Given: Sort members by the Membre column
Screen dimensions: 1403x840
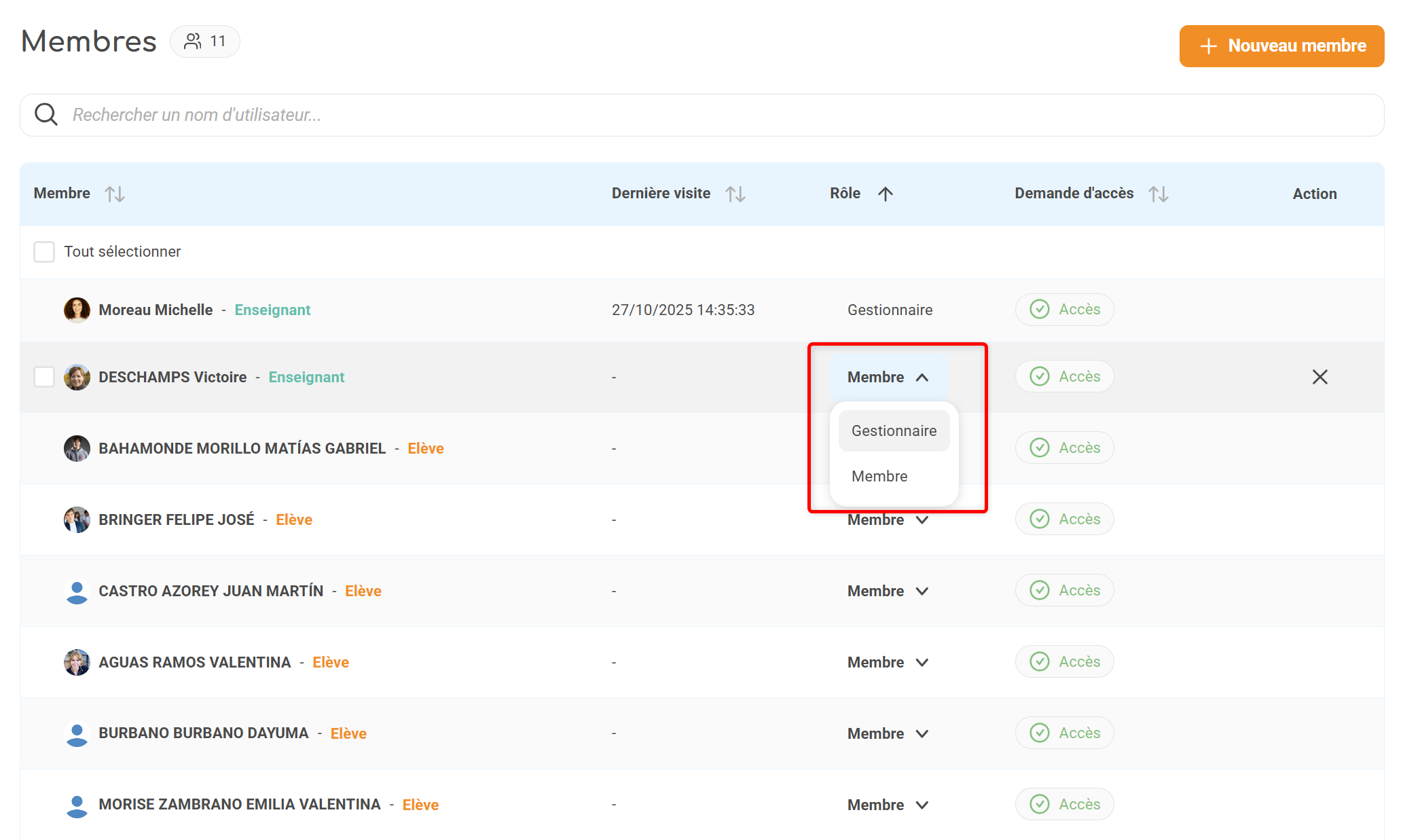Looking at the screenshot, I should (114, 194).
